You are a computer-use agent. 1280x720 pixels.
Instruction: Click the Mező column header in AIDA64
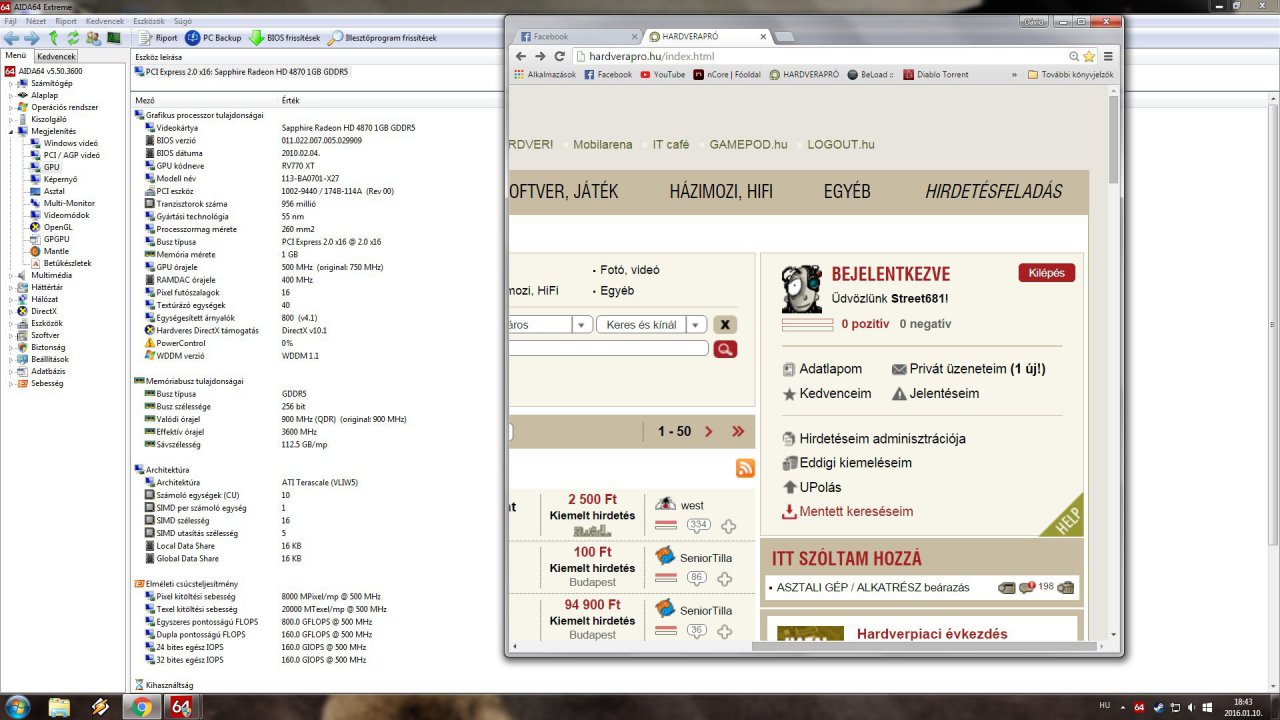(x=145, y=100)
